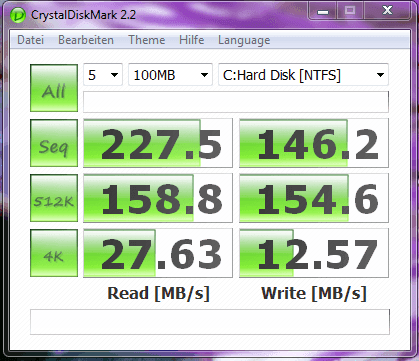Start the 512K benchmark test
This screenshot has height=361, width=419.
54,198
